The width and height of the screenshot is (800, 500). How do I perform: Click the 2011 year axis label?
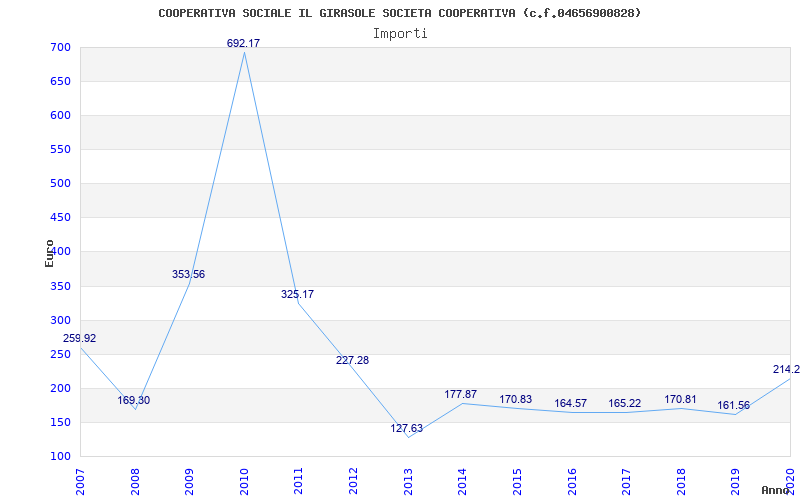[298, 481]
